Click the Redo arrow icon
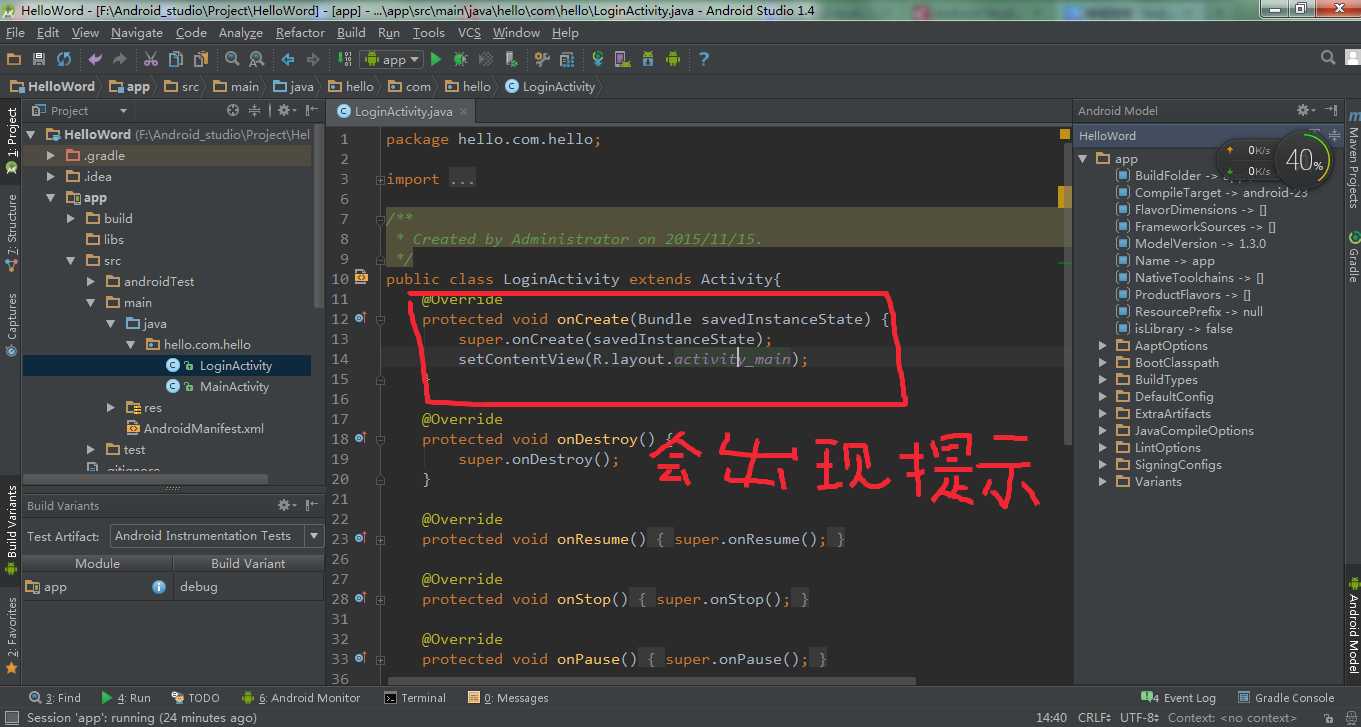 tap(120, 59)
